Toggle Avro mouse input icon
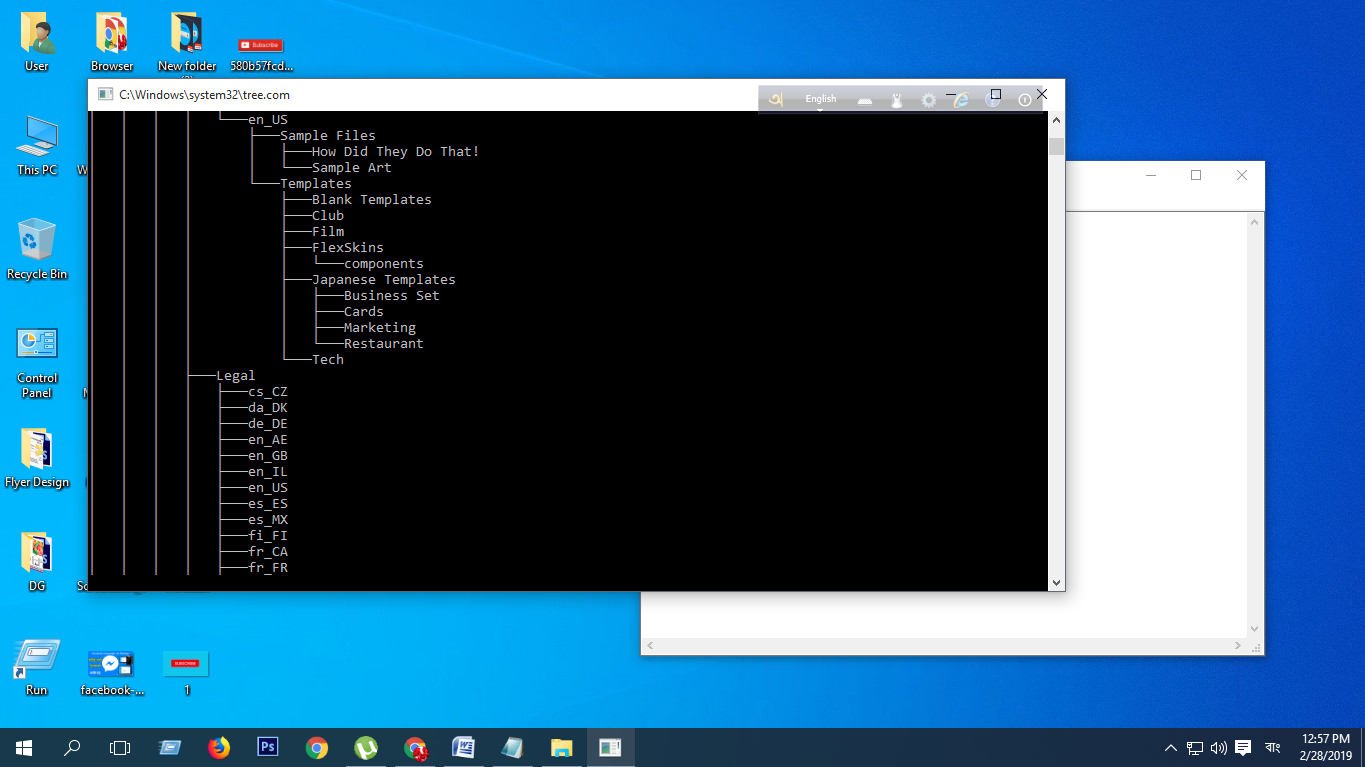This screenshot has height=767, width=1365. [897, 100]
